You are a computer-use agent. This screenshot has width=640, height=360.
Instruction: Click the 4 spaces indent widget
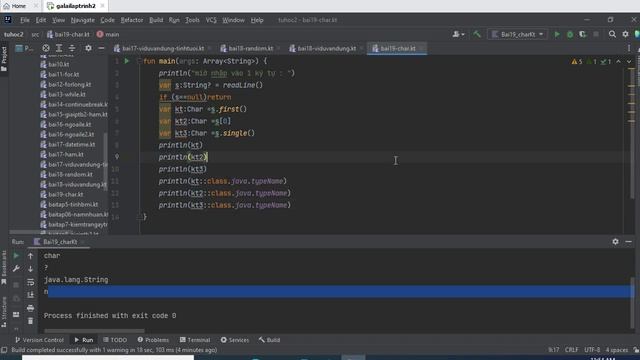[x=617, y=350]
